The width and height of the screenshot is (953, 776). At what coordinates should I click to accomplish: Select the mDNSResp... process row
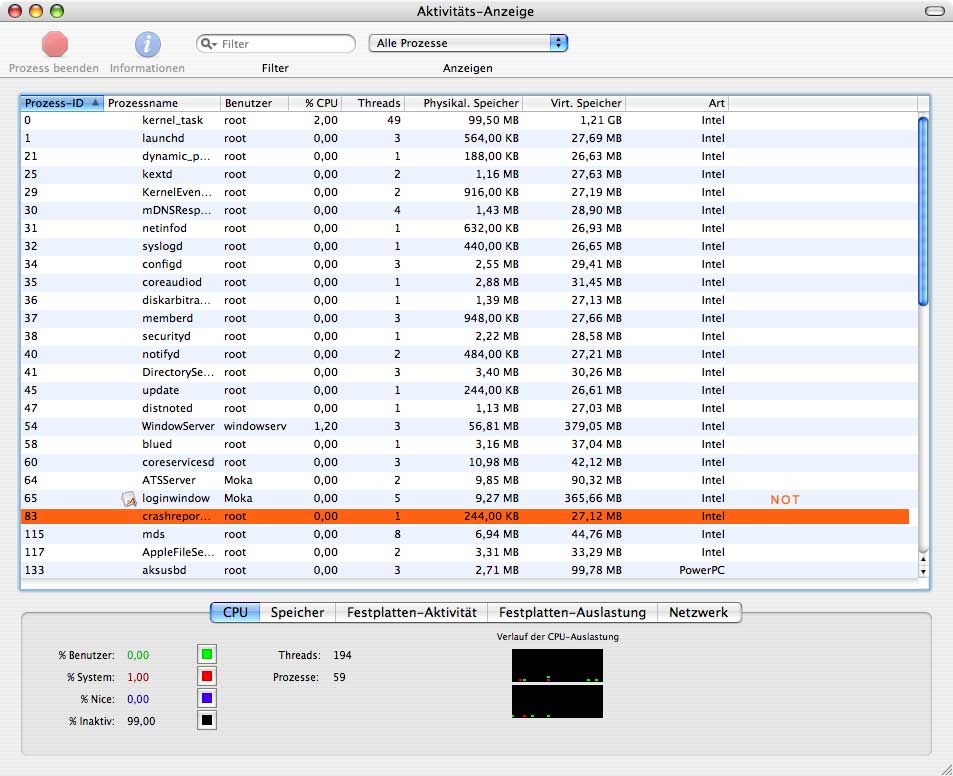click(469, 210)
